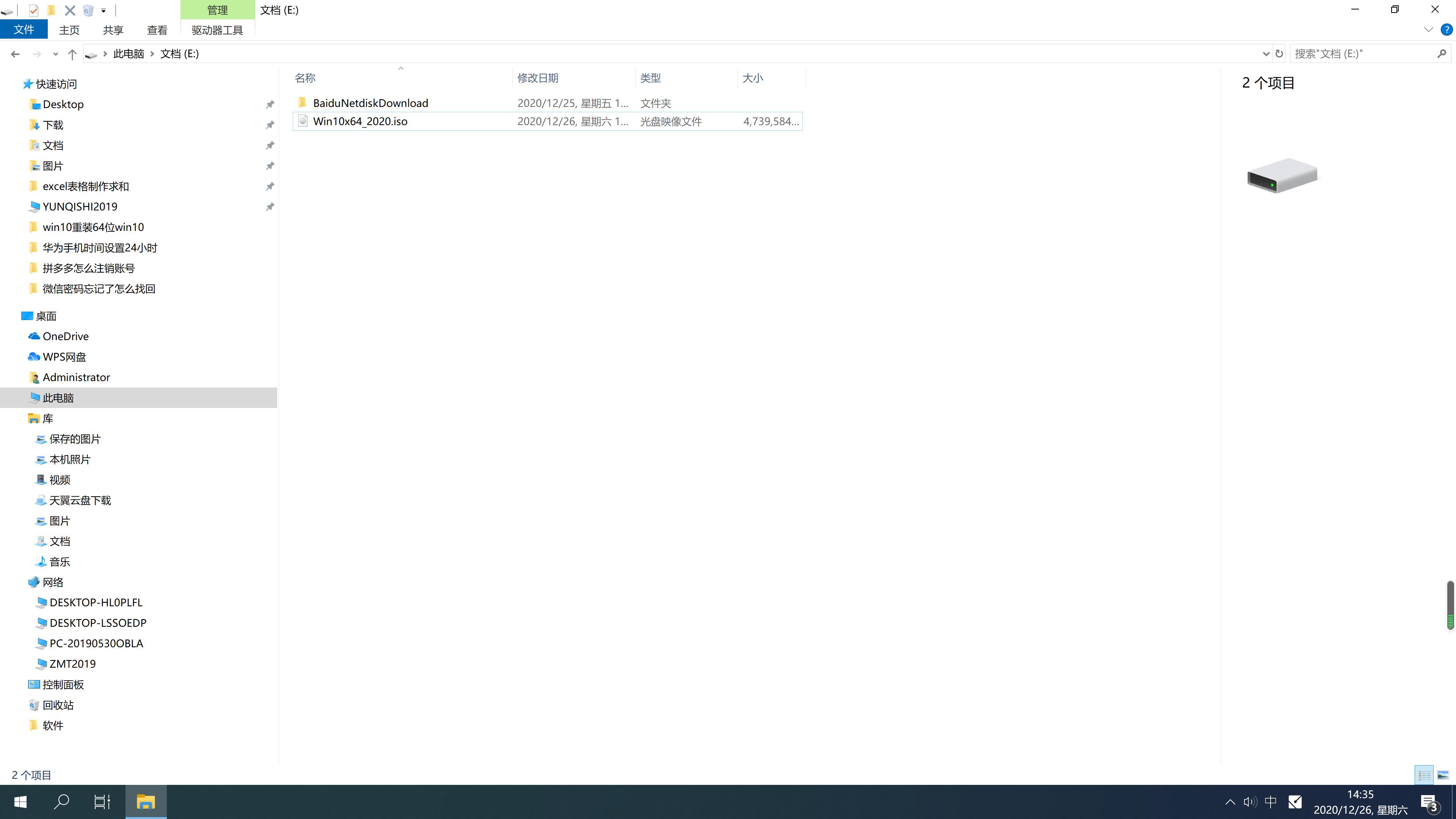Open Win10x64_2020.iso disc image

tap(360, 121)
